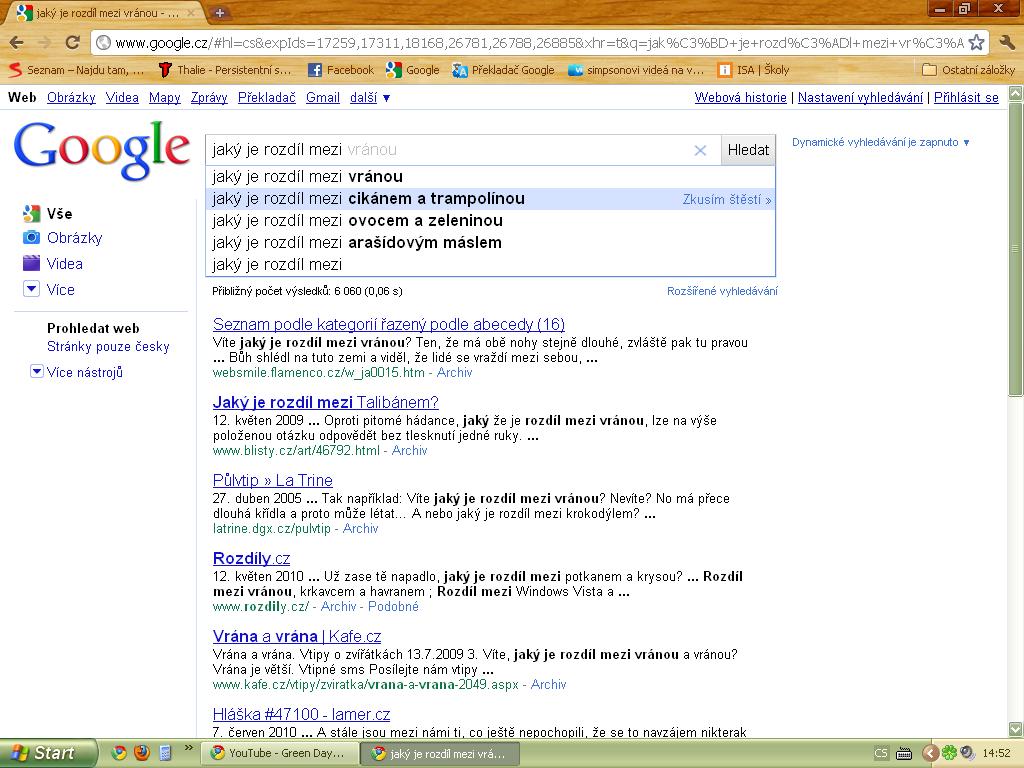
Task: Launch Firefox from the quick launch bar
Action: [142, 753]
